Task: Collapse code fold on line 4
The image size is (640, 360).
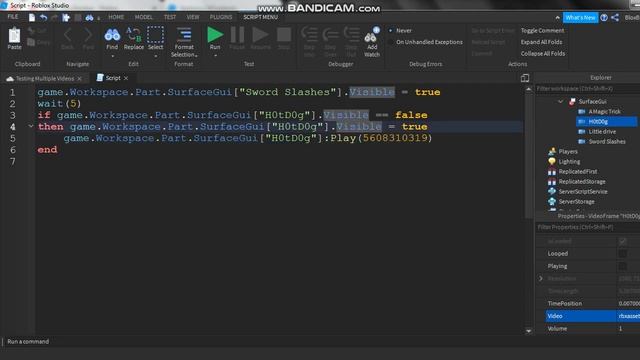Action: (x=31, y=126)
